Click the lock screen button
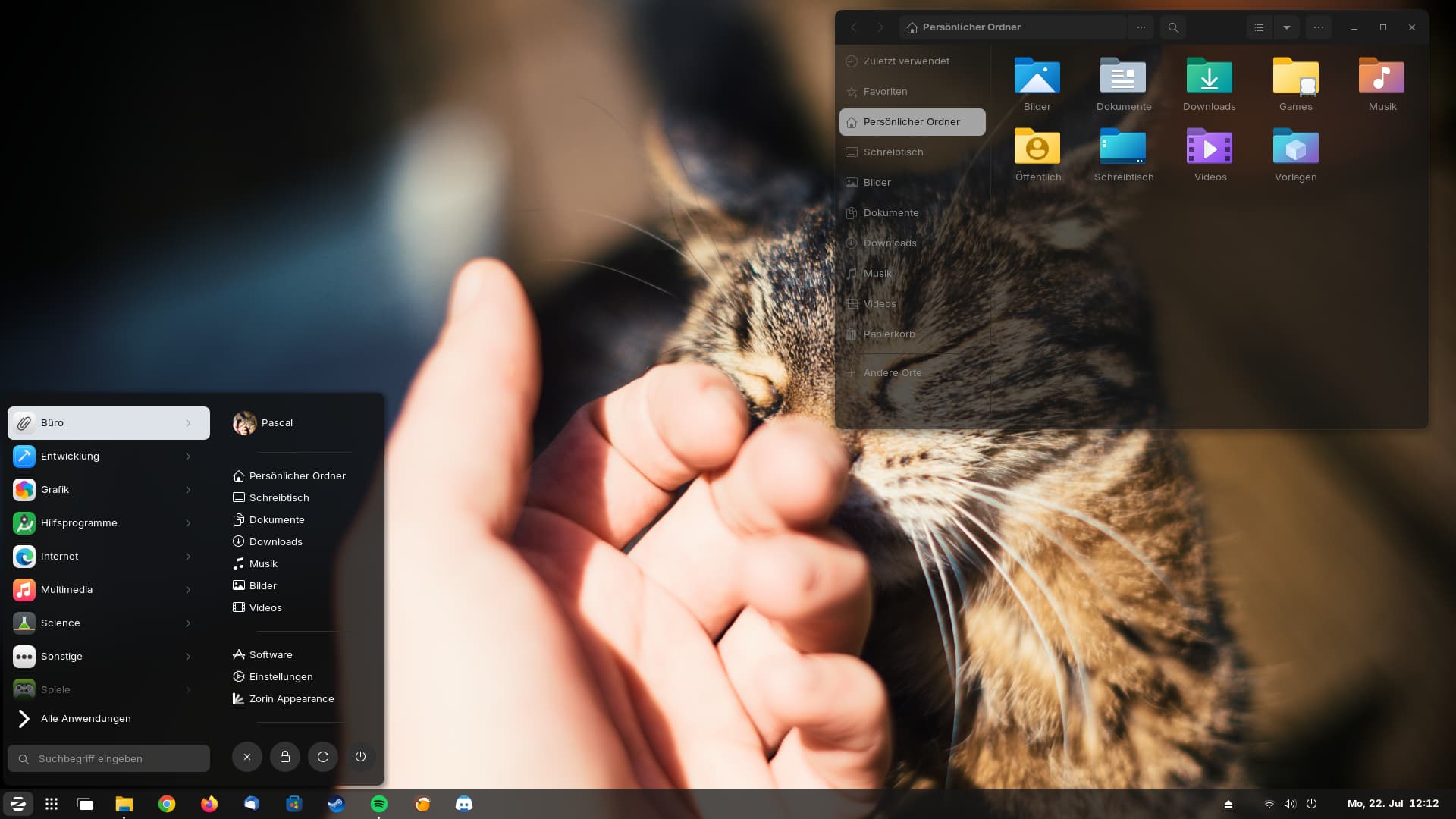This screenshot has width=1456, height=819. click(x=285, y=757)
